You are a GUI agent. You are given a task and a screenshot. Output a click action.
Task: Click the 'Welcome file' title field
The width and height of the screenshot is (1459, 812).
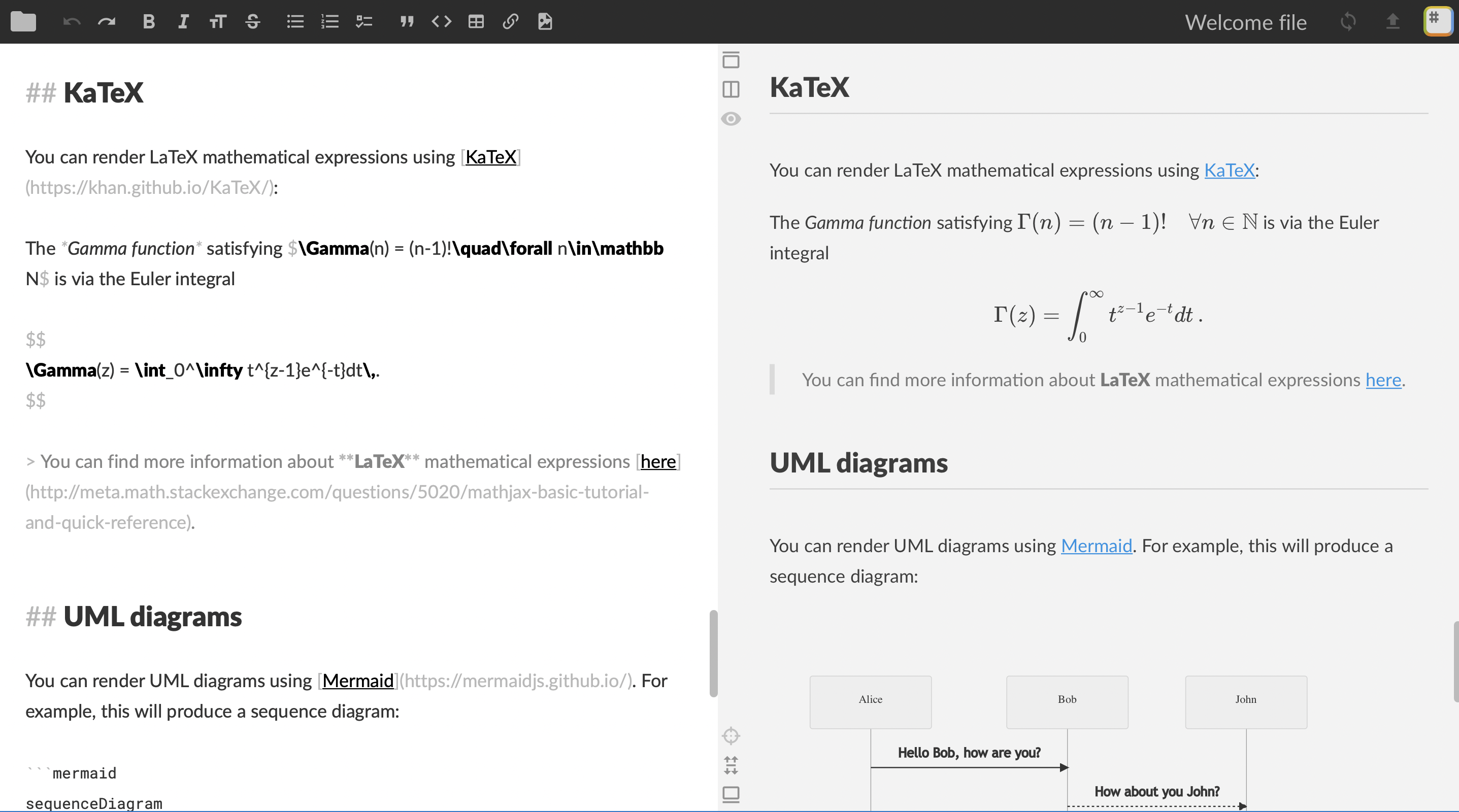click(1245, 22)
